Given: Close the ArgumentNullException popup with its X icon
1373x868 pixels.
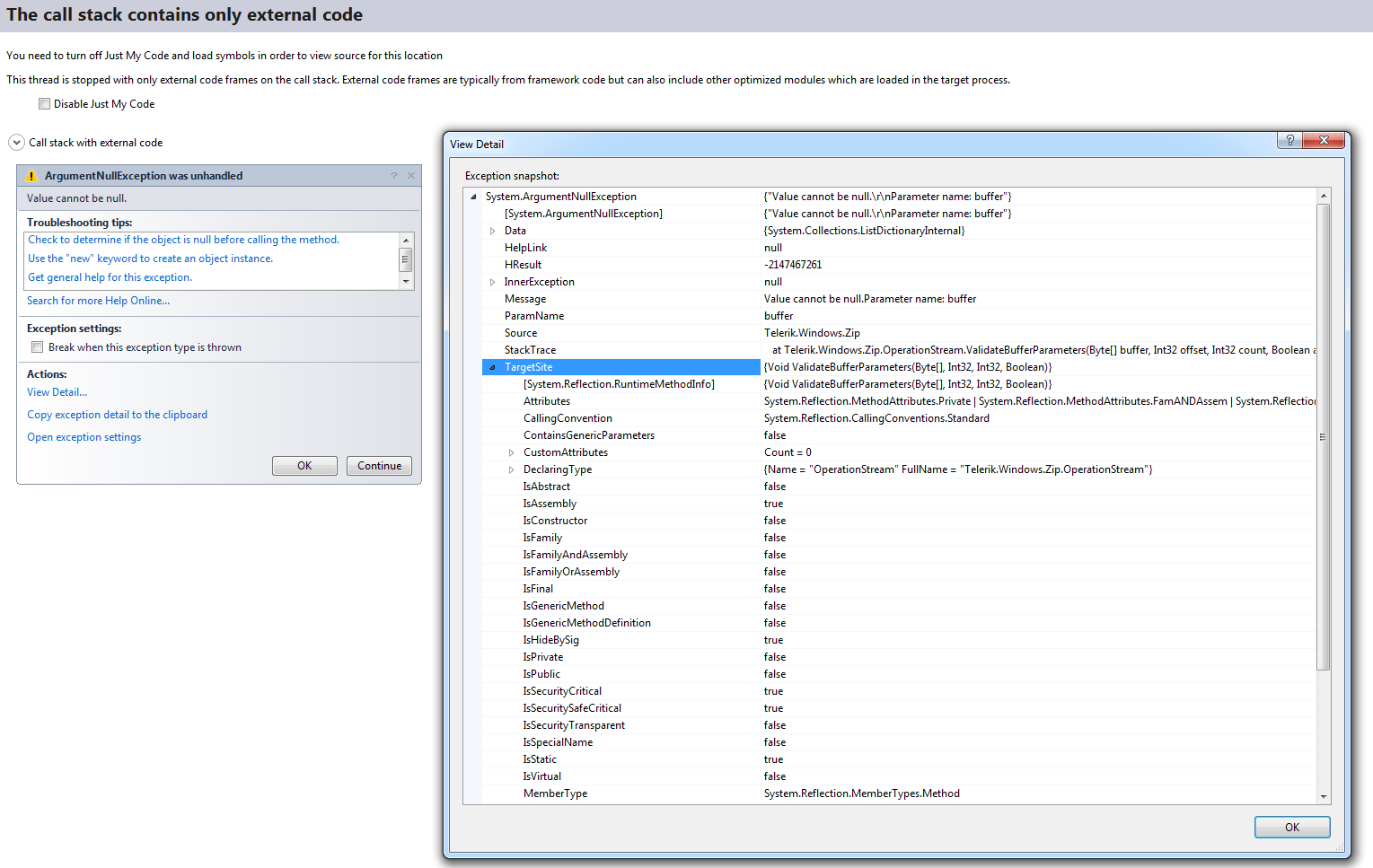Looking at the screenshot, I should pyautogui.click(x=411, y=176).
